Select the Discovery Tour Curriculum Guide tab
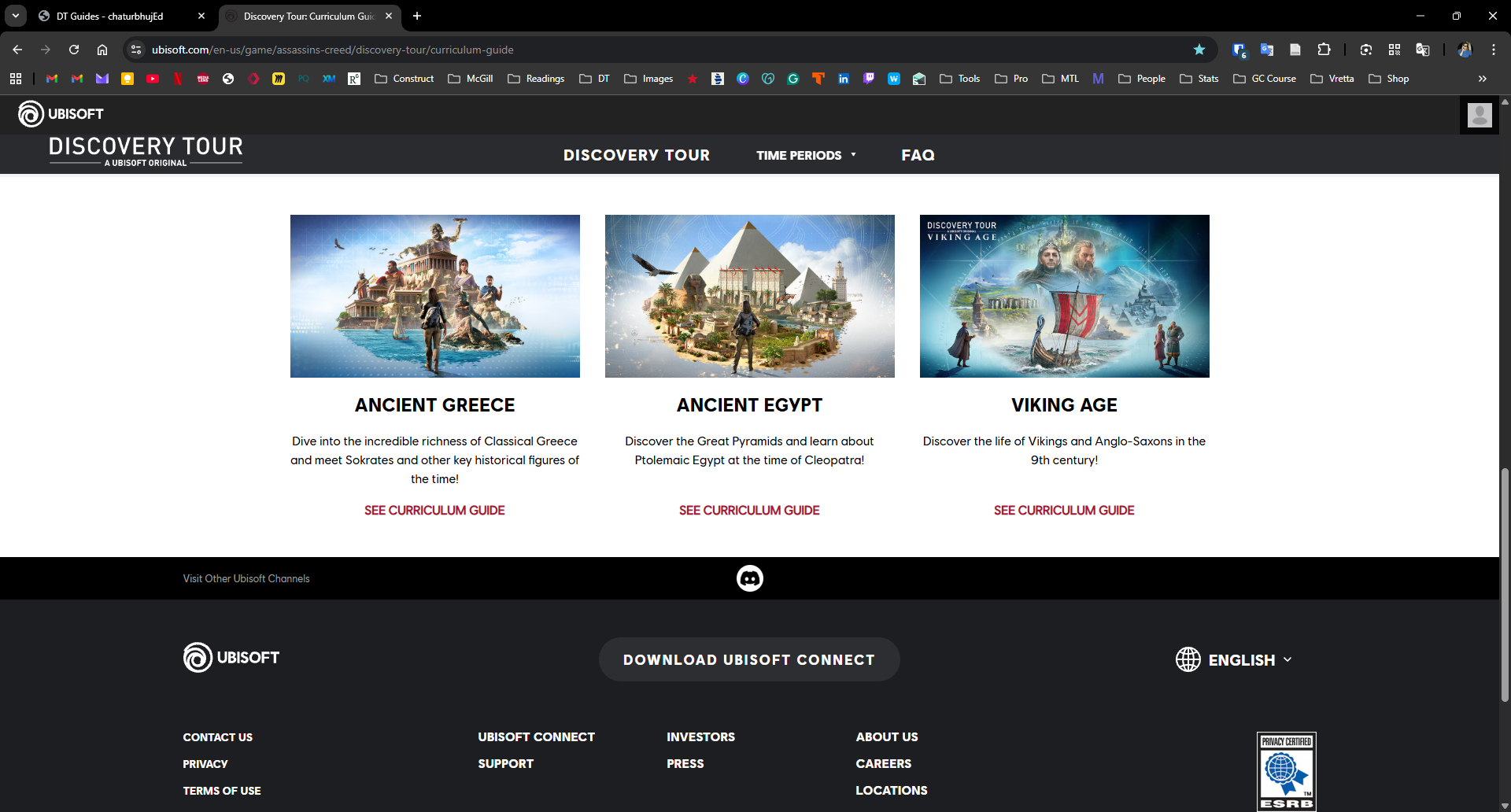This screenshot has height=812, width=1511. [x=308, y=16]
